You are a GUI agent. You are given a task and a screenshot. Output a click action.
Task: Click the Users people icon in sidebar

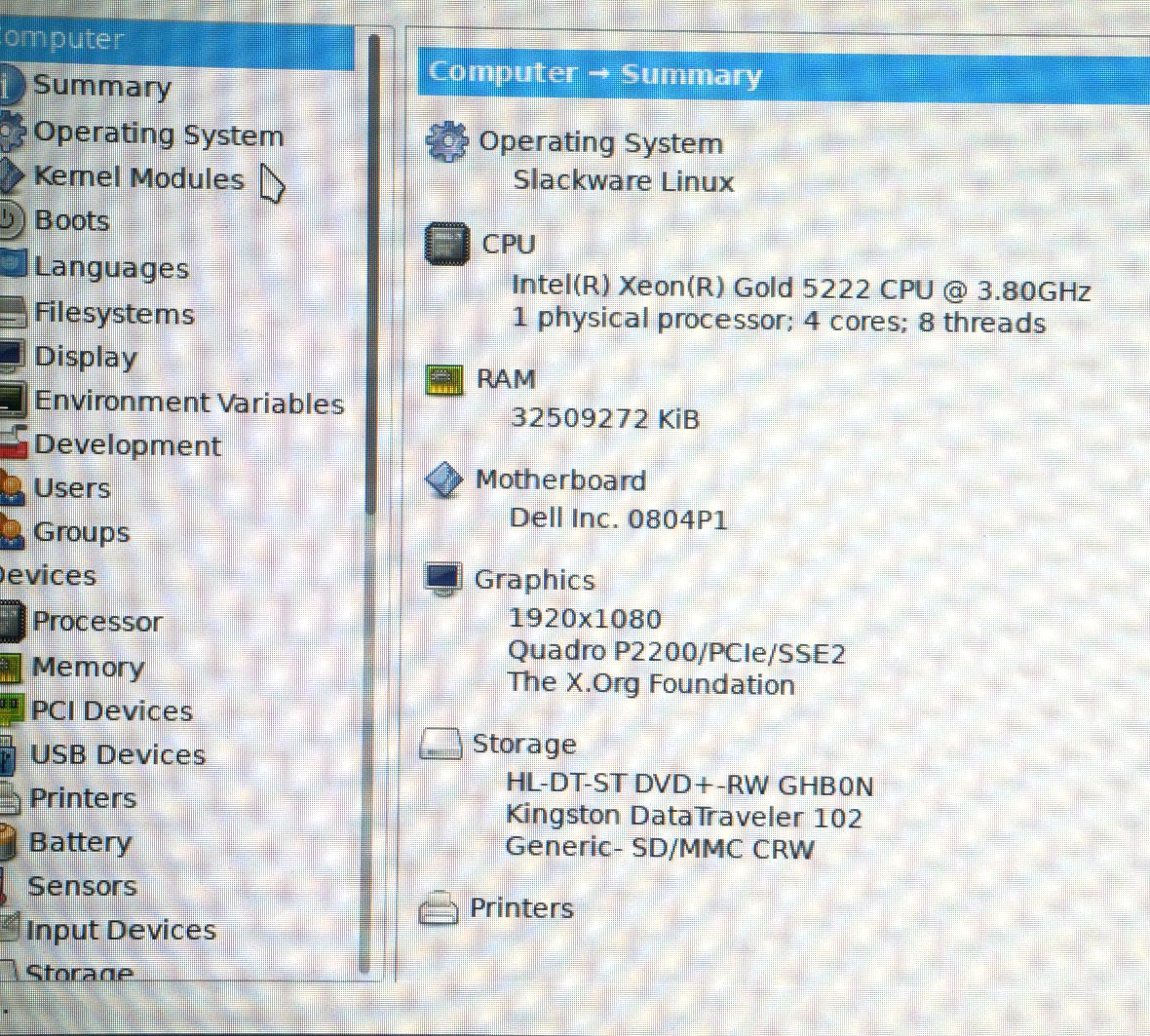click(13, 487)
